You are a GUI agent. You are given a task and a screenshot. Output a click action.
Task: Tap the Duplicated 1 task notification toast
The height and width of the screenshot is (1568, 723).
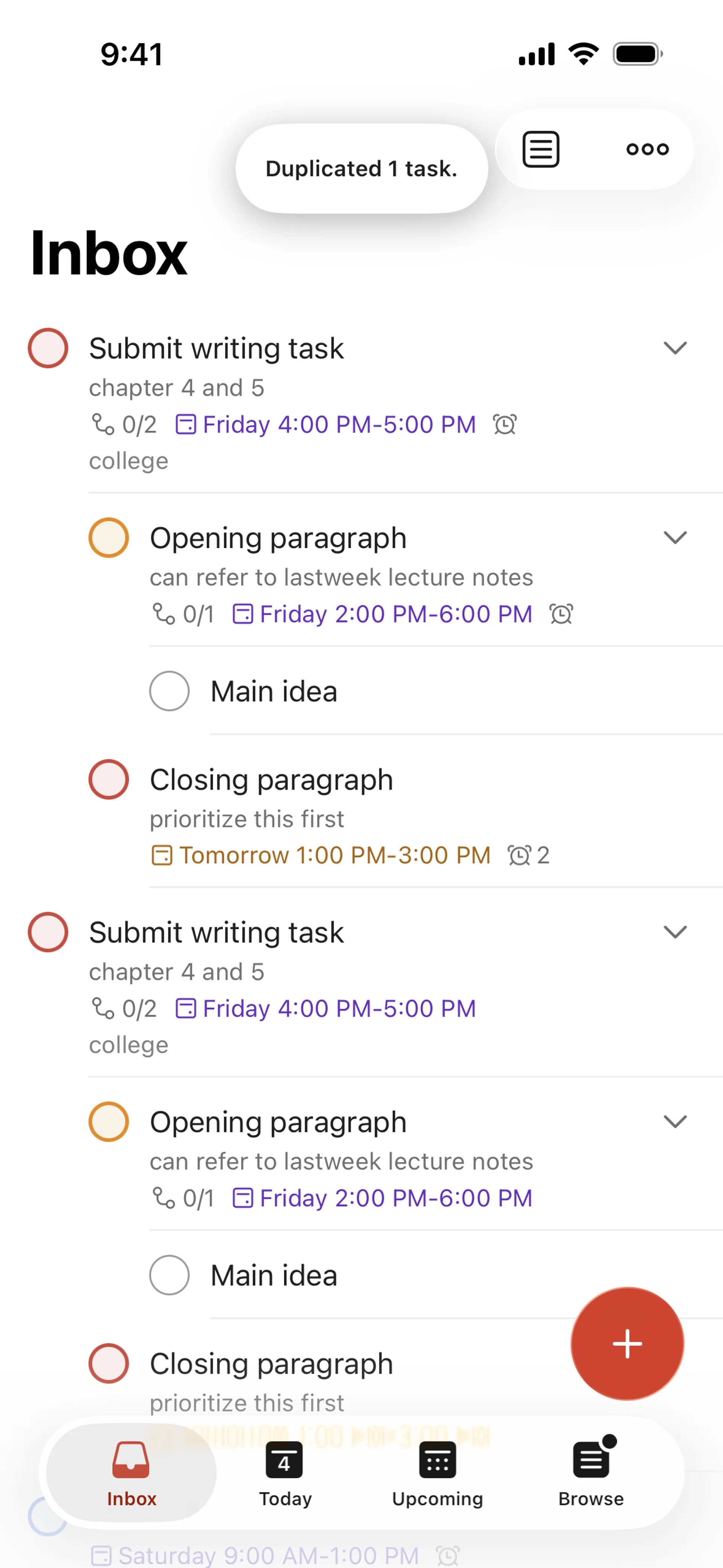pyautogui.click(x=361, y=169)
